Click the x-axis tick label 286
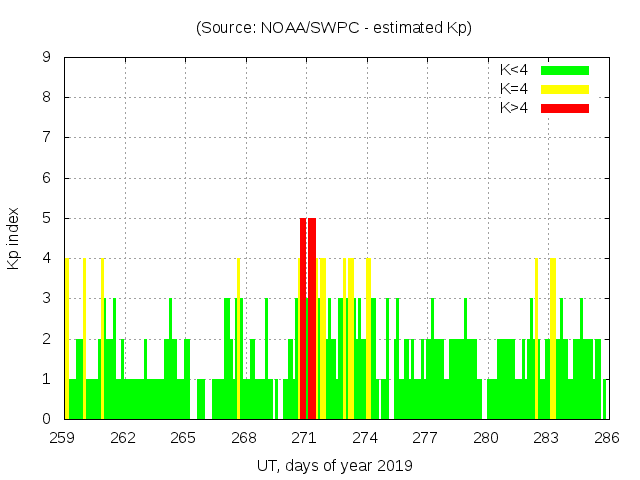 click(607, 438)
